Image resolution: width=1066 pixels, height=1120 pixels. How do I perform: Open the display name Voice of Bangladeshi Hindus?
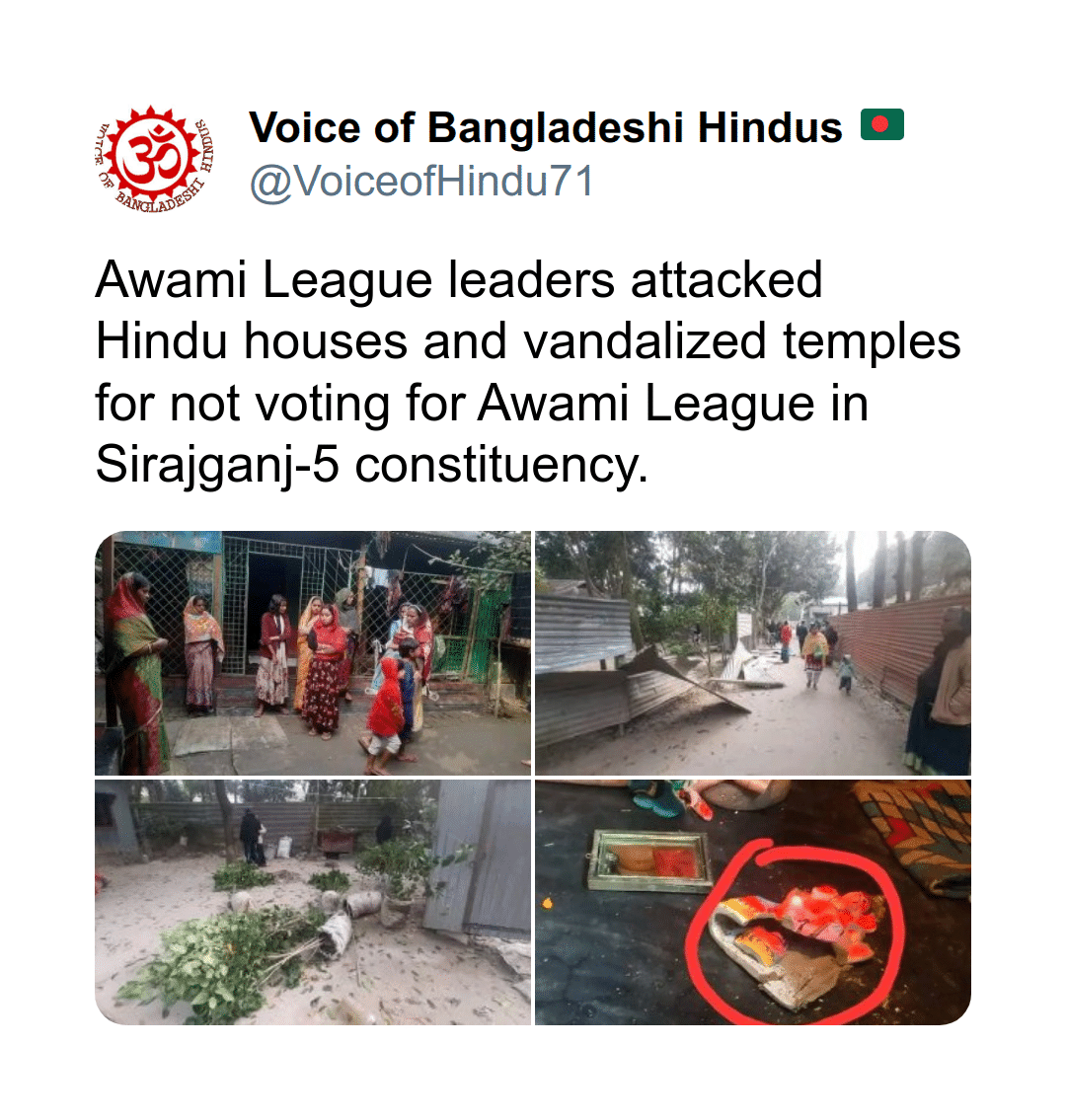point(546,128)
